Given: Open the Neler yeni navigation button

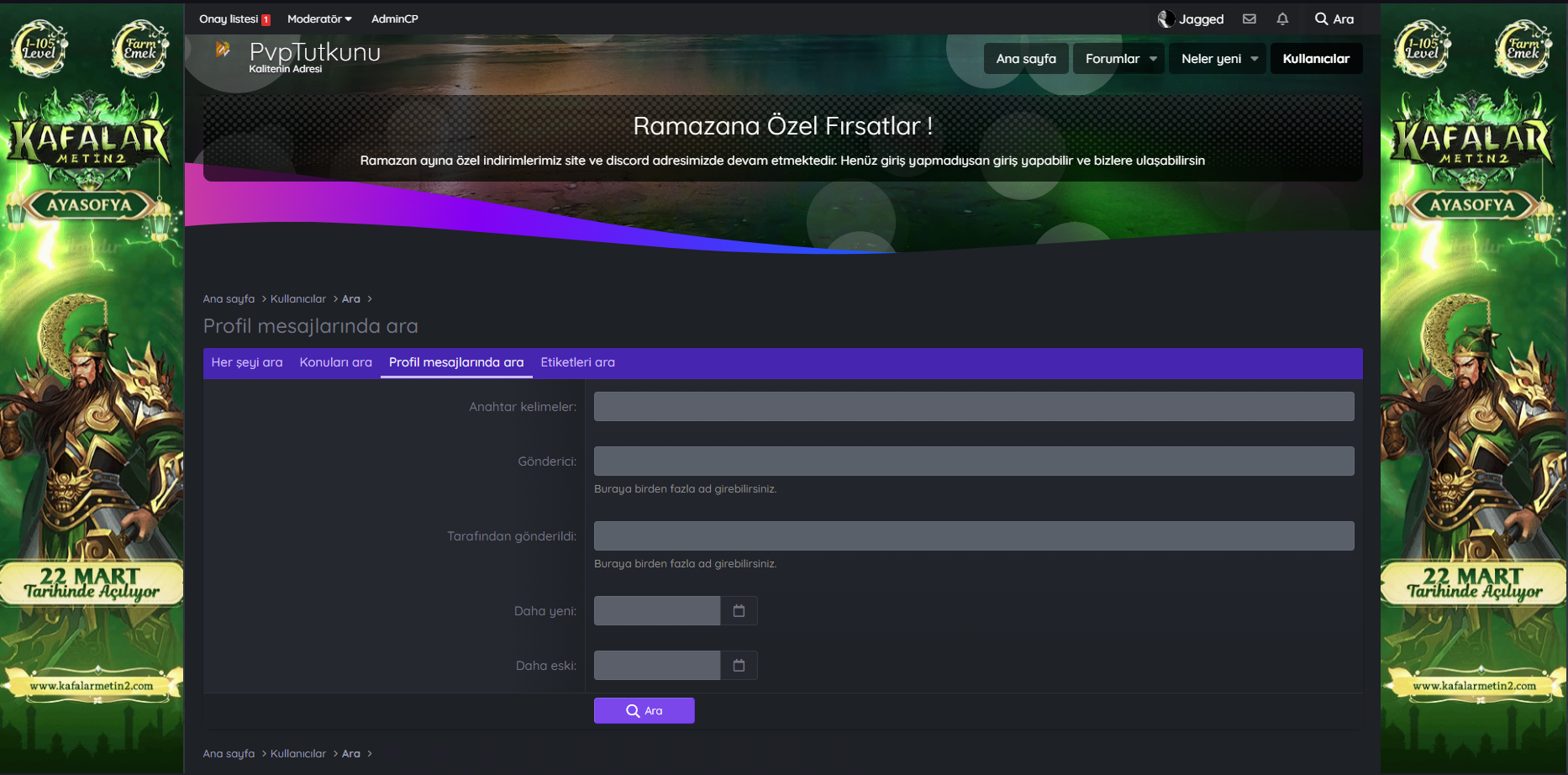Looking at the screenshot, I should (1210, 59).
